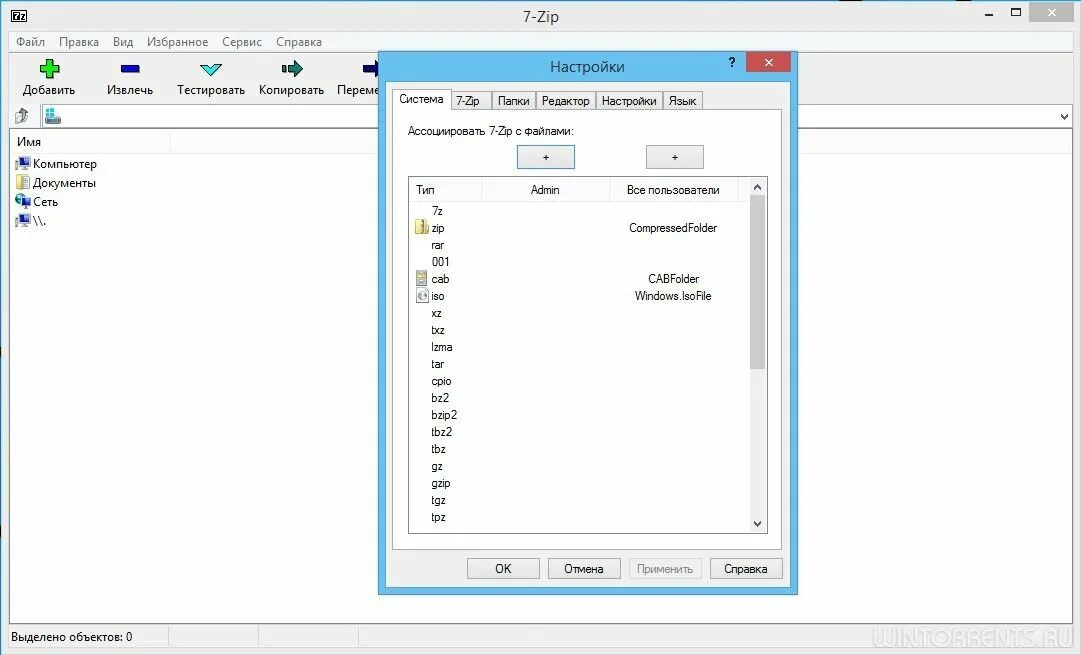Switch to the Редактор tab
1081x655 pixels.
click(565, 101)
